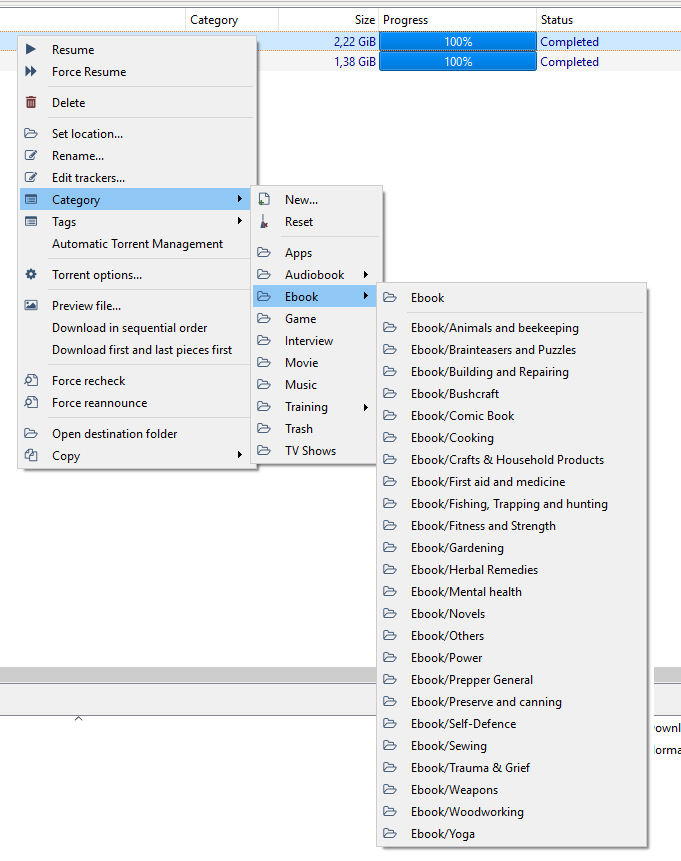Click progress bar of 2,22 GiB torrent
The width and height of the screenshot is (681, 861).
click(457, 42)
